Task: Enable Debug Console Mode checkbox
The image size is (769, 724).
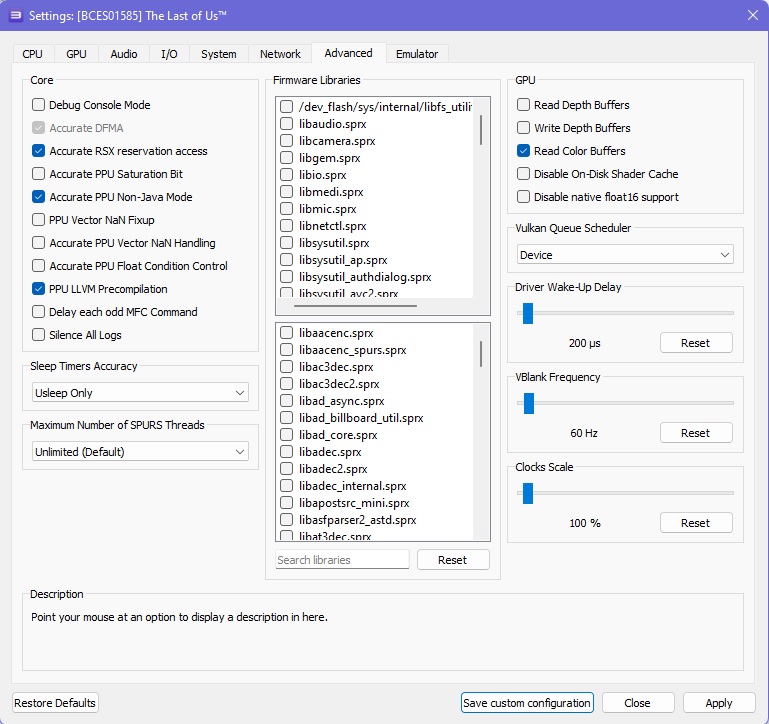Action: click(39, 105)
